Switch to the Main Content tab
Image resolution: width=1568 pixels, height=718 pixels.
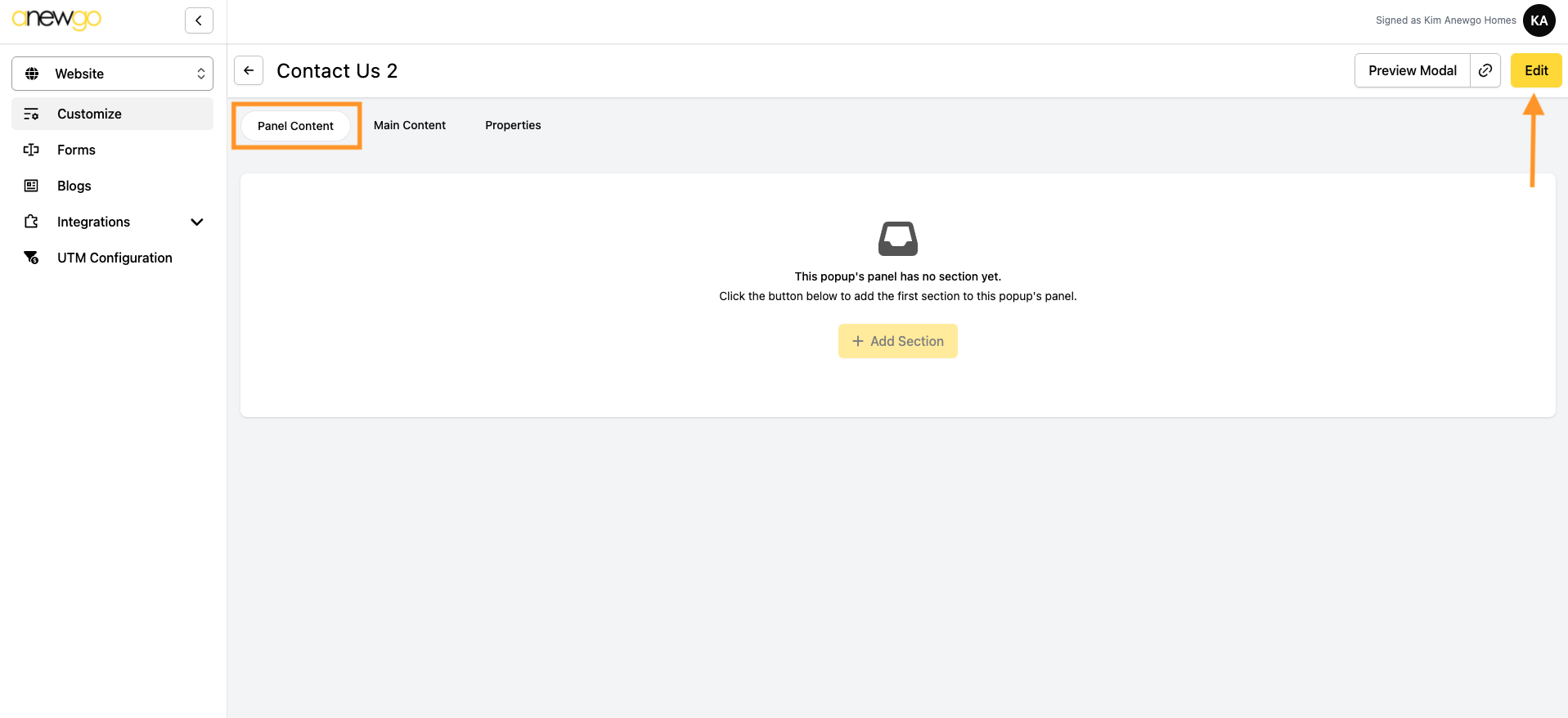coord(409,125)
